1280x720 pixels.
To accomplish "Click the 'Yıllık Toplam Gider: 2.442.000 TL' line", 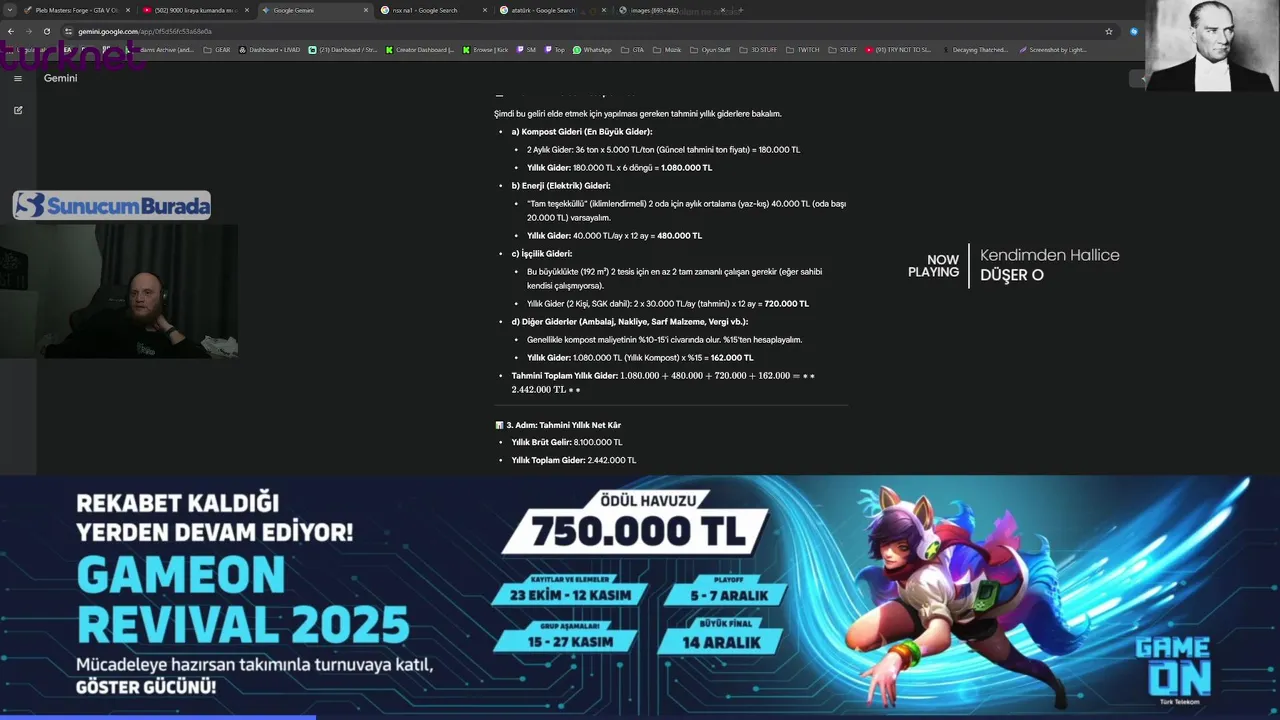I will pos(573,460).
